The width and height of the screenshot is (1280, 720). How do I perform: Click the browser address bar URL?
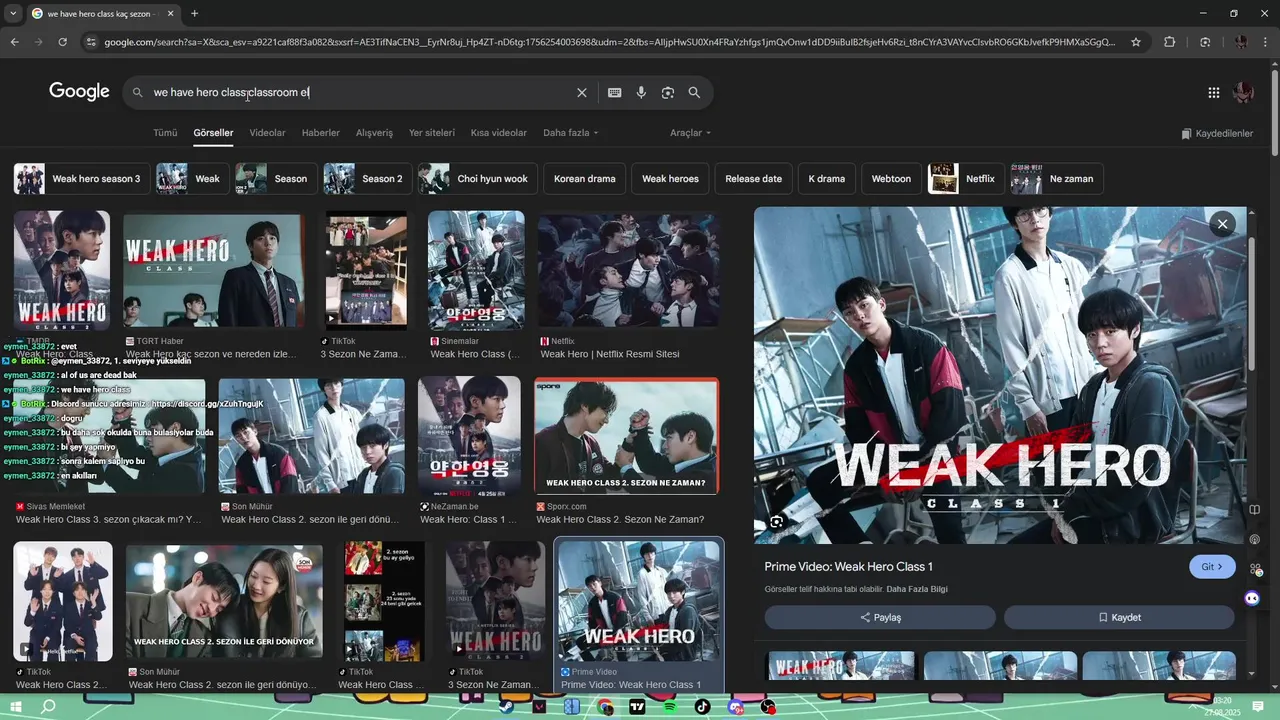(x=610, y=42)
